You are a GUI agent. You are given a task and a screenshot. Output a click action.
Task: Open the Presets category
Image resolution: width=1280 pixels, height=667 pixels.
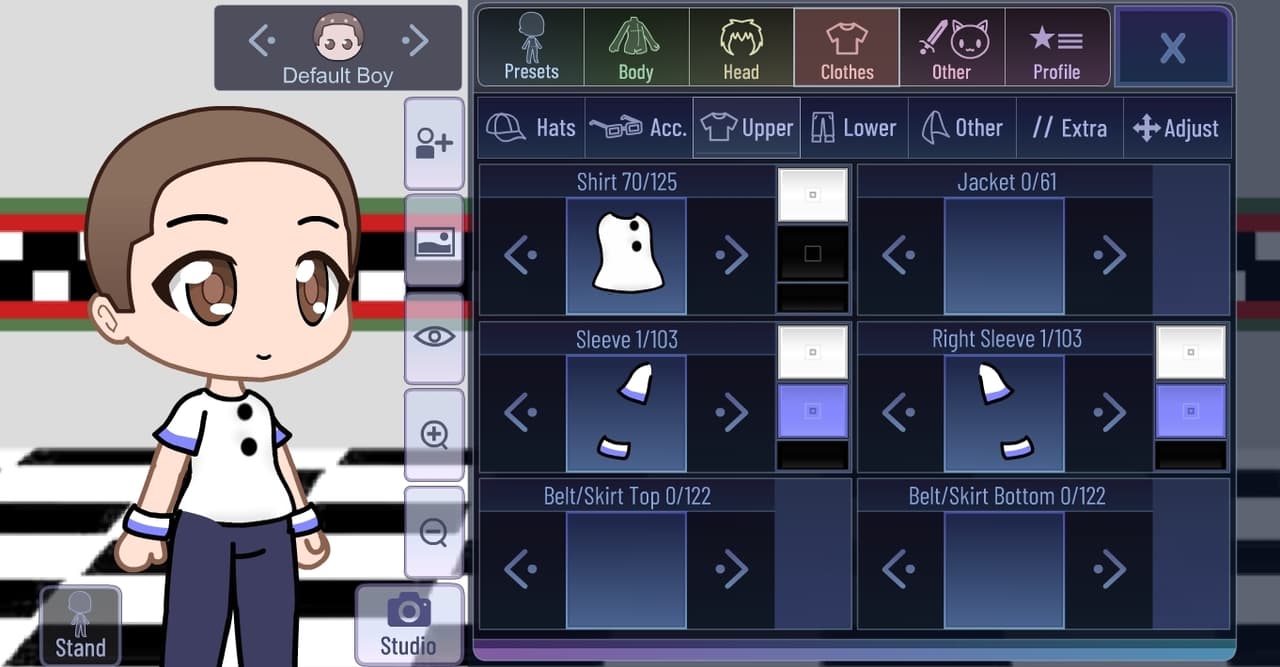tap(531, 47)
